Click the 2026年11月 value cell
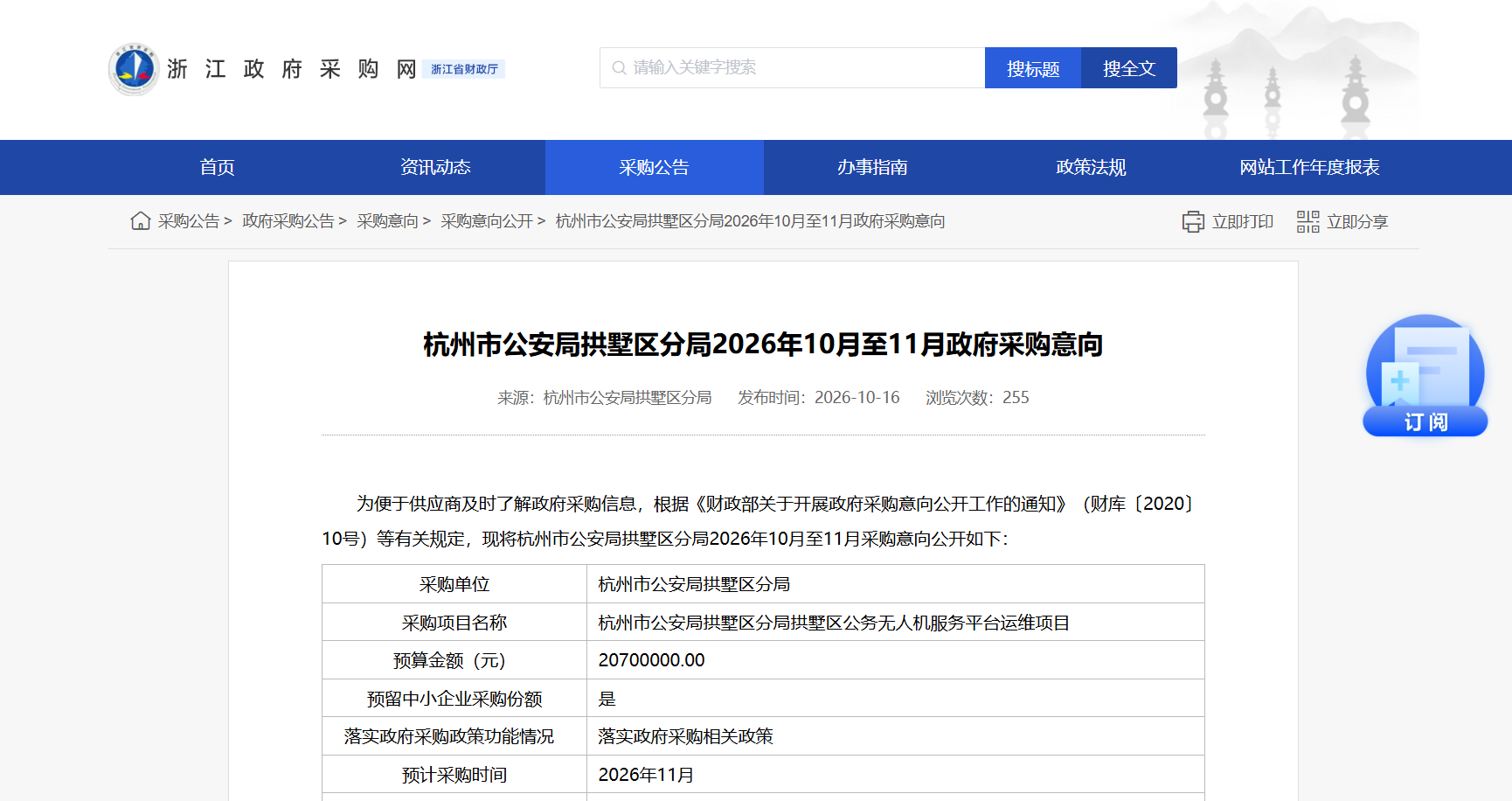 [896, 775]
